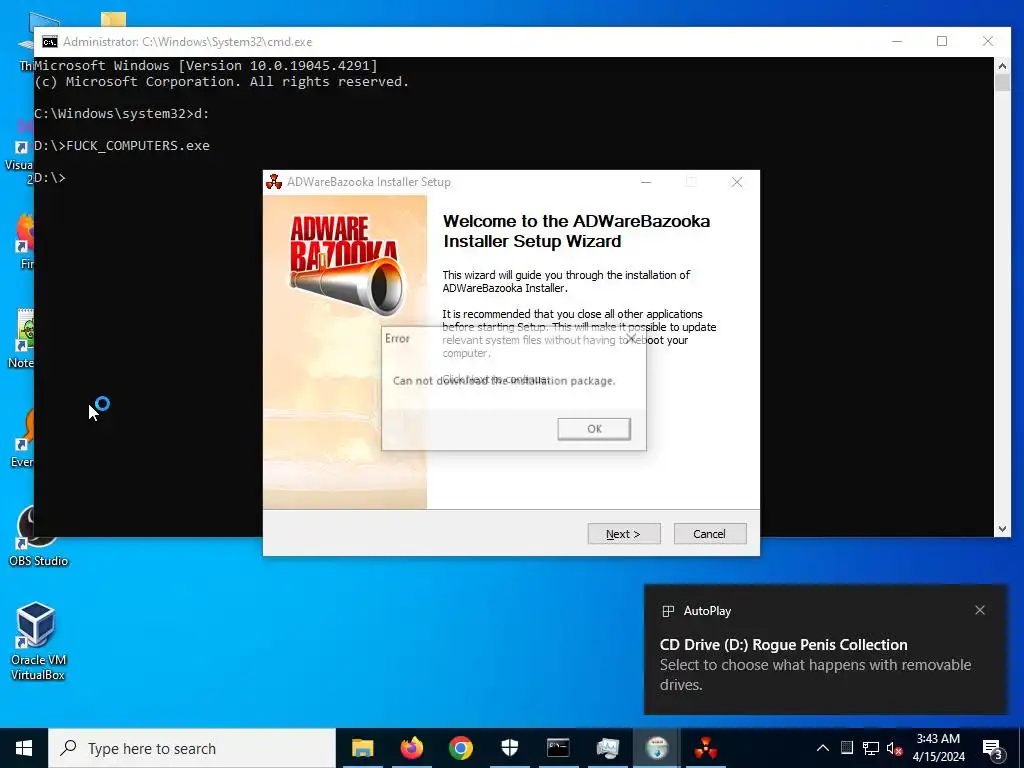Image resolution: width=1024 pixels, height=768 pixels.
Task: Minimize the Administrator cmd.exe window
Action: pos(897,41)
